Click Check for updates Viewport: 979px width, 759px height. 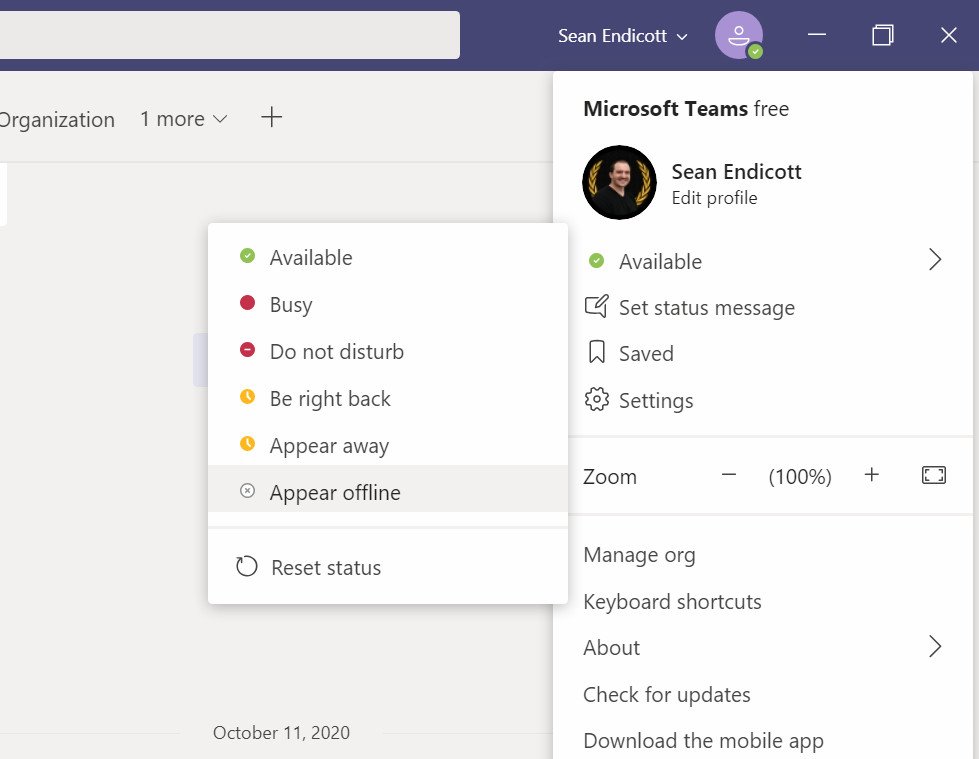666,695
